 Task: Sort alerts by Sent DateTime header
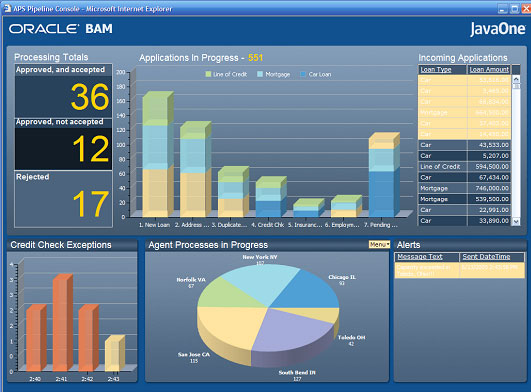point(486,257)
